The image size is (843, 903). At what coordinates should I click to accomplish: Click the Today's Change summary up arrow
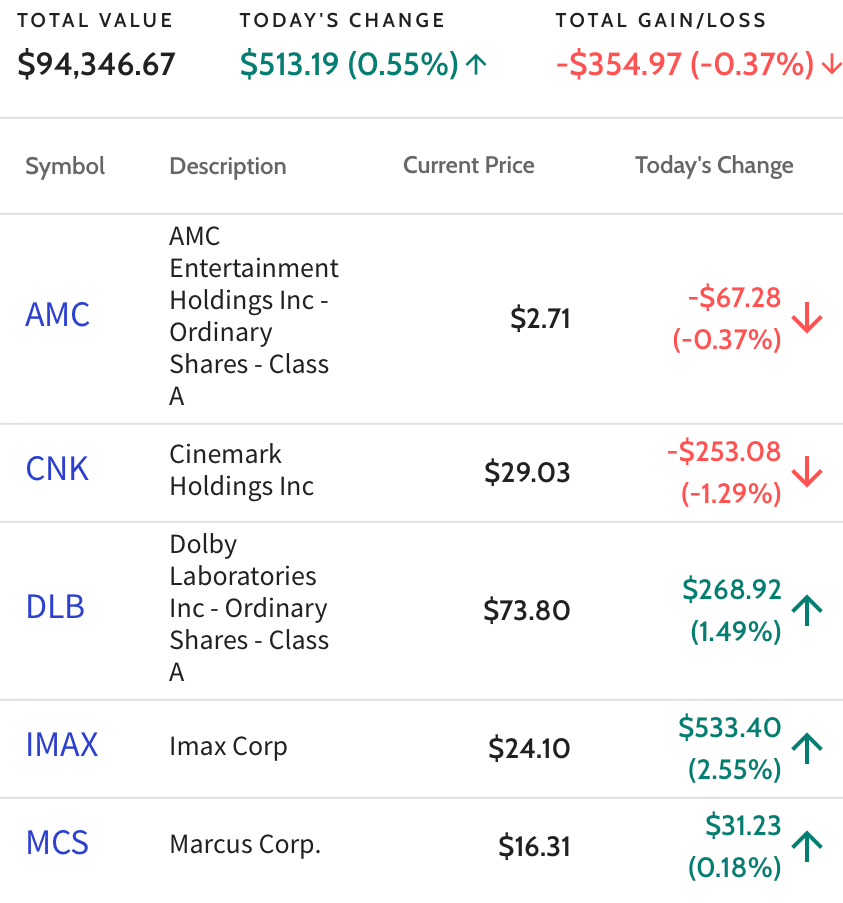point(476,64)
